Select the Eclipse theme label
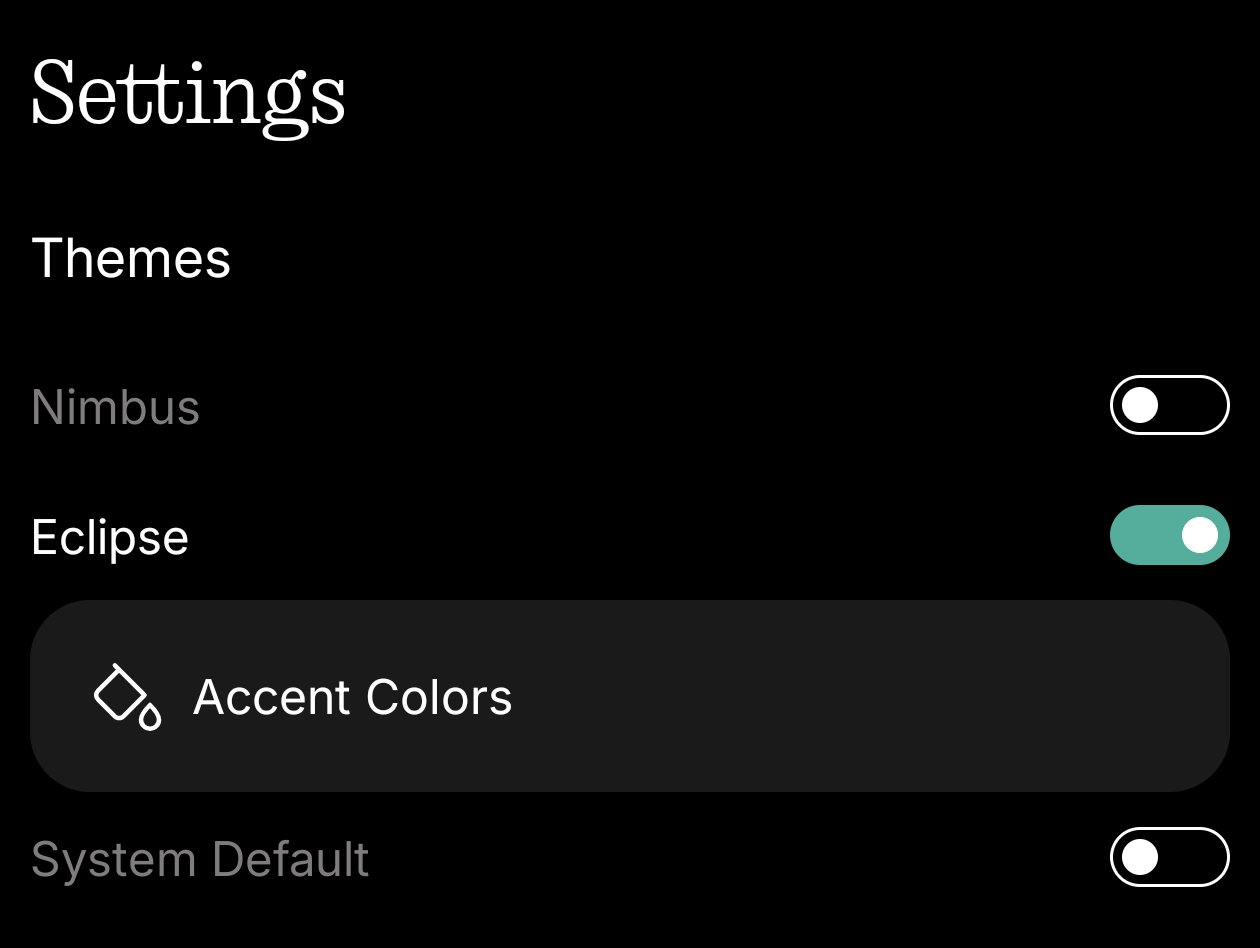This screenshot has width=1260, height=948. [110, 538]
